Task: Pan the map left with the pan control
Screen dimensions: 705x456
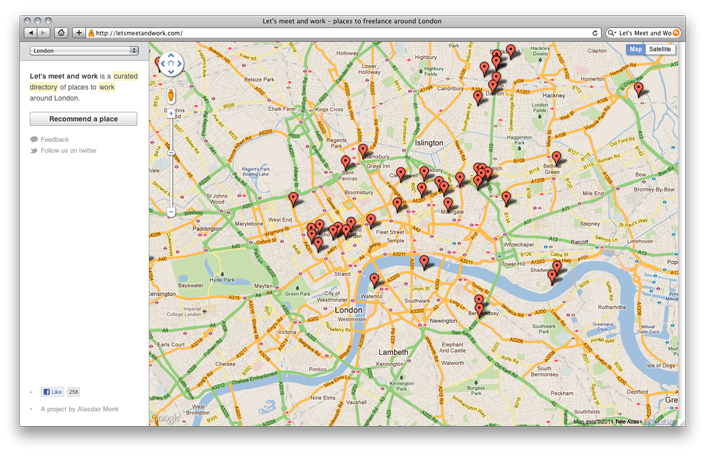Action: (163, 63)
